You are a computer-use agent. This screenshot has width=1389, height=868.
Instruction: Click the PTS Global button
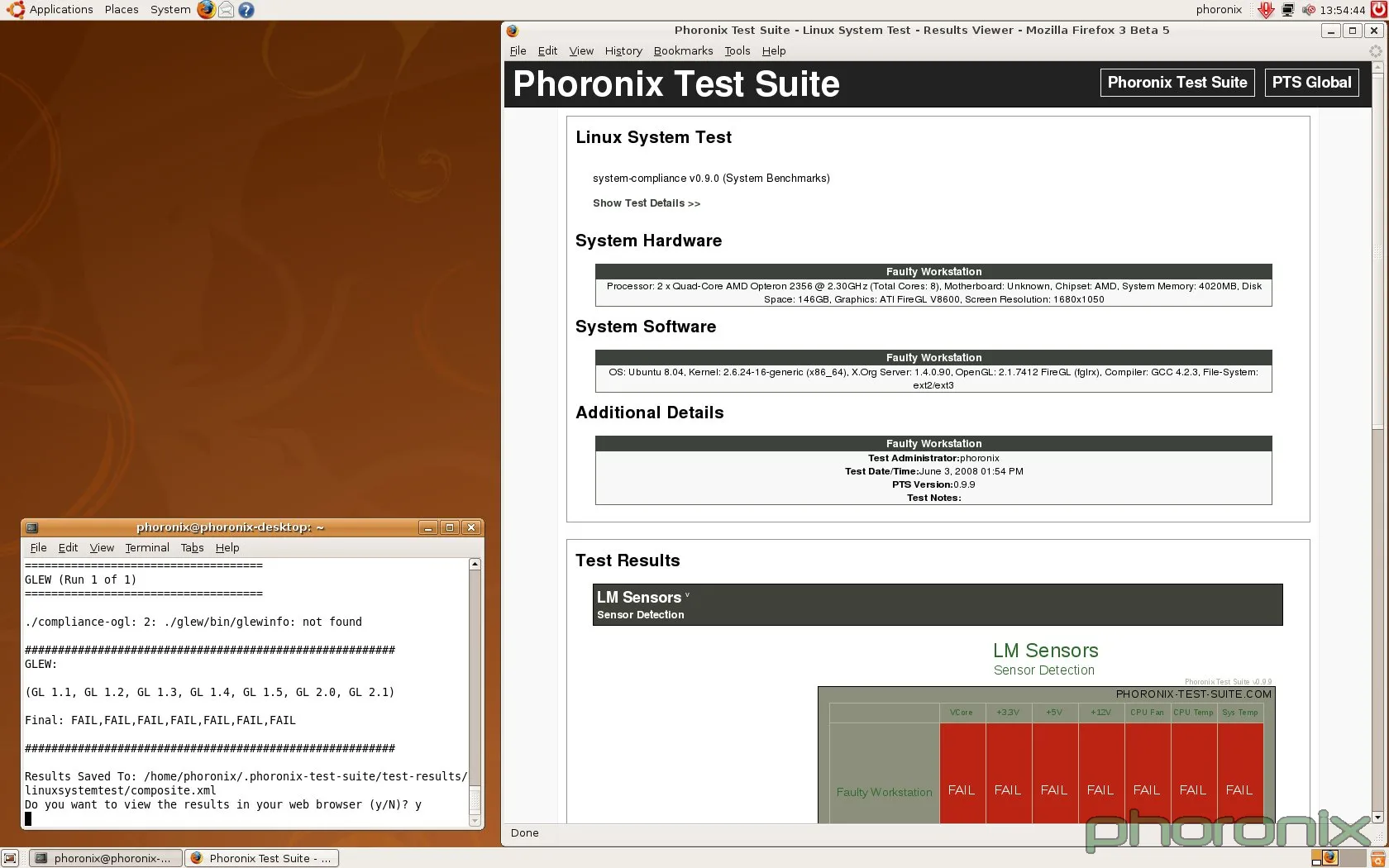coord(1311,83)
